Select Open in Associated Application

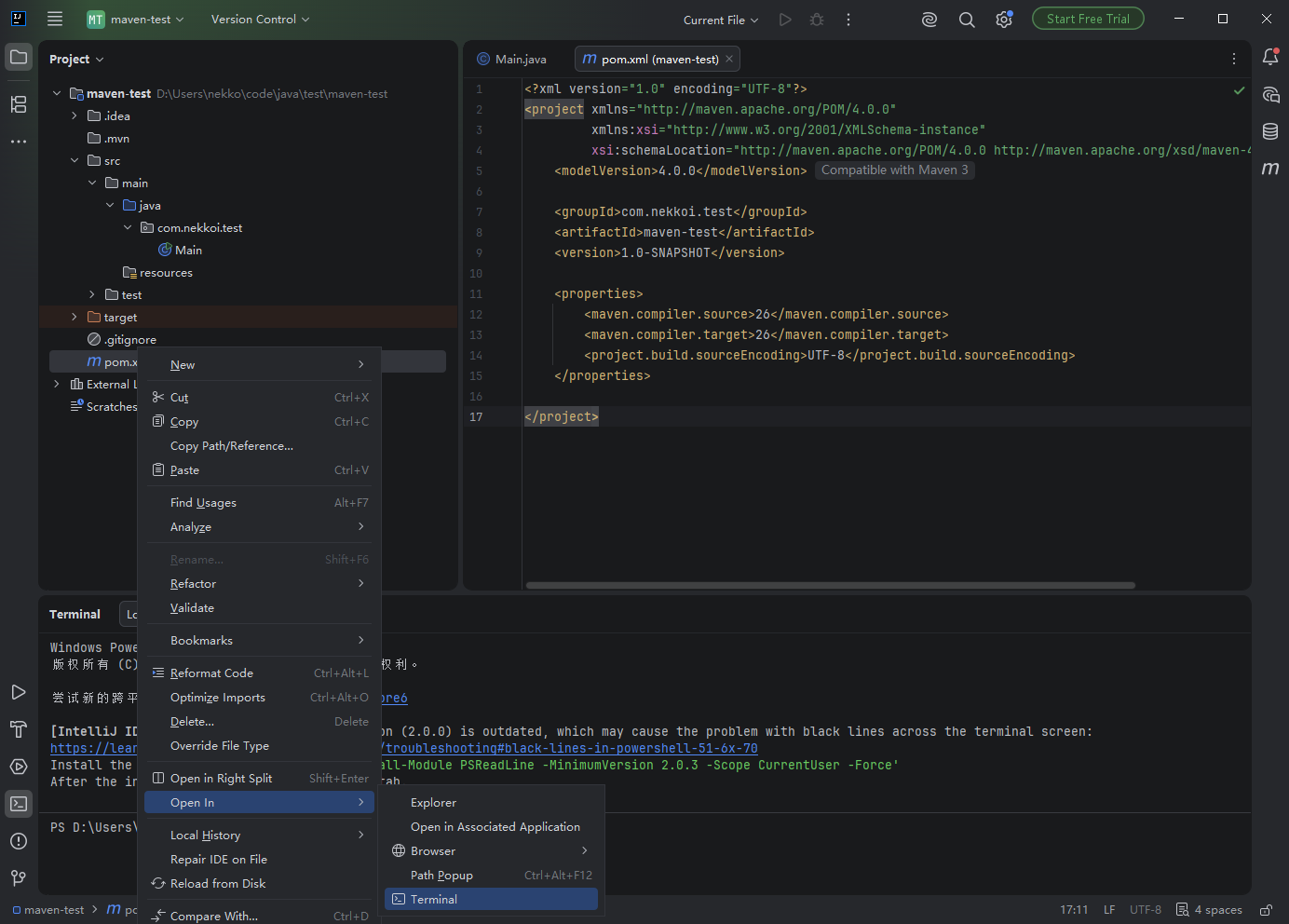[x=491, y=826]
